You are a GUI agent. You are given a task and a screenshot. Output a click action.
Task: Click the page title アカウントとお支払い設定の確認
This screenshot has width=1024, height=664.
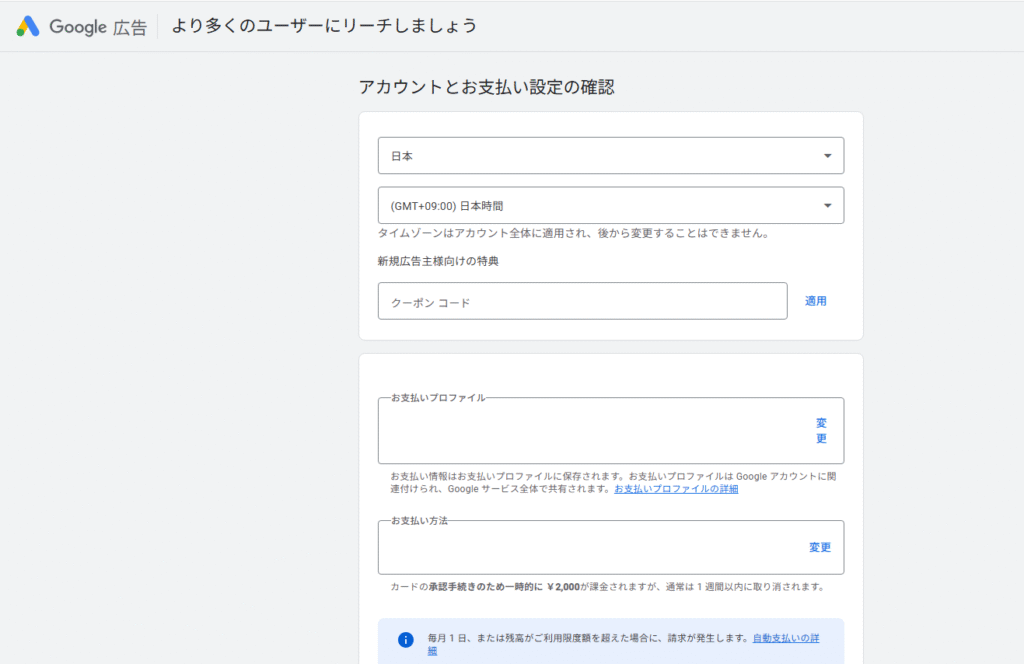tap(487, 87)
